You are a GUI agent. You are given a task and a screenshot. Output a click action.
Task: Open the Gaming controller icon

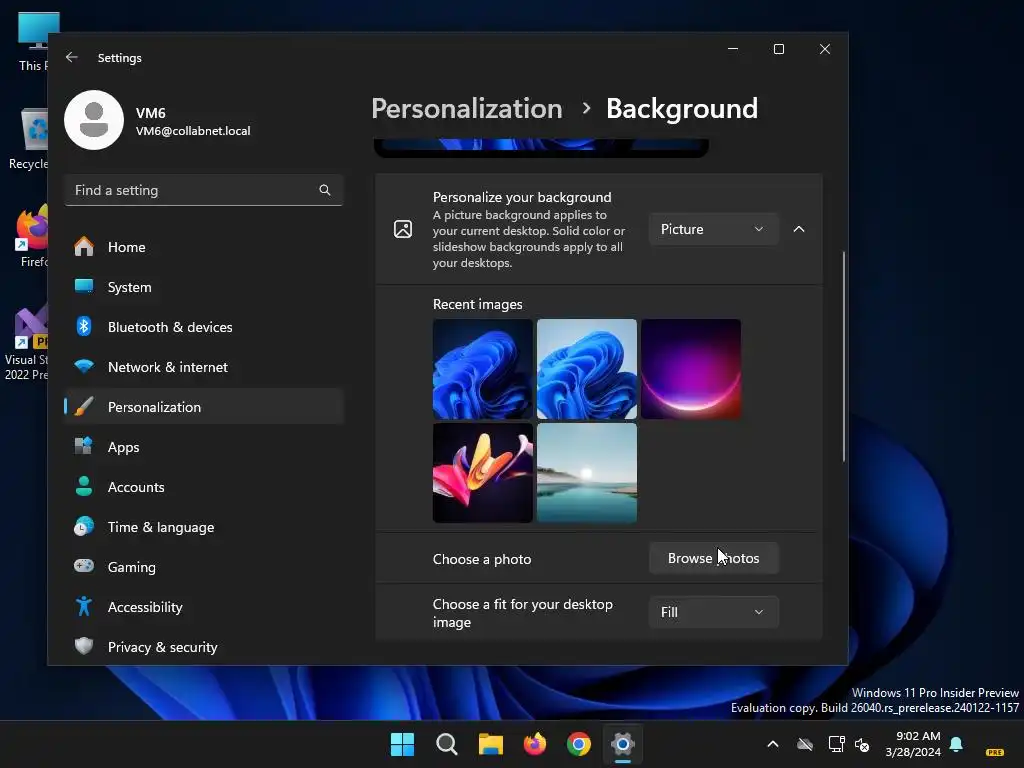[84, 566]
